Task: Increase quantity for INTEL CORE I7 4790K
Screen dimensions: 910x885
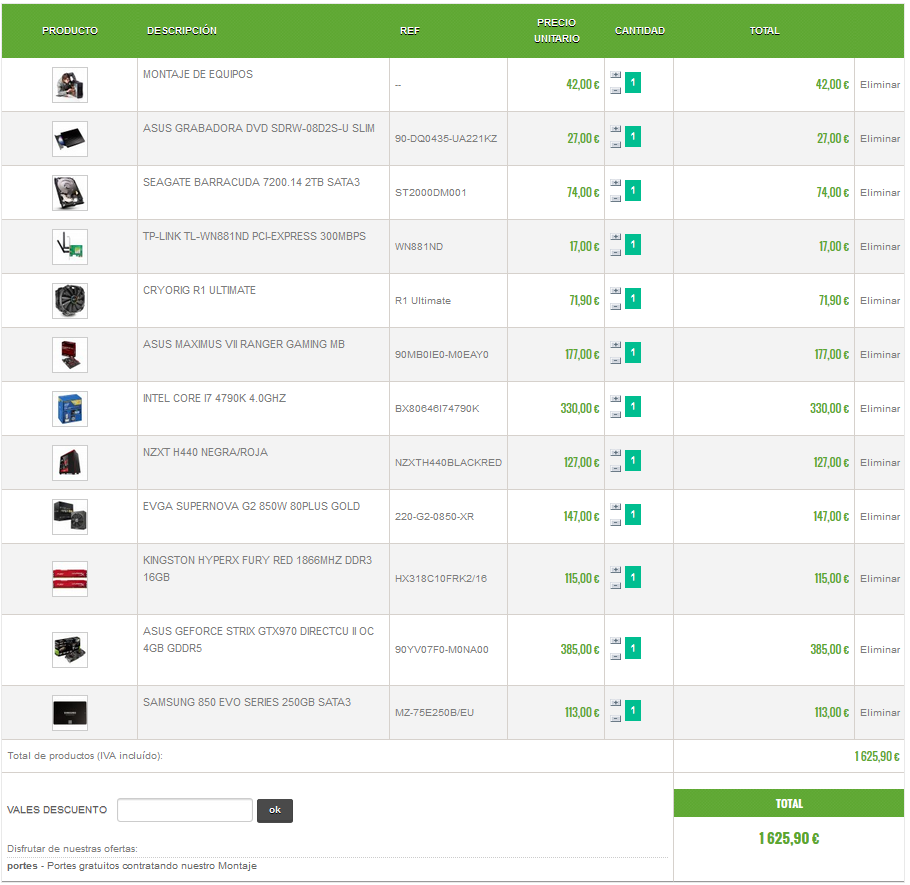Action: tap(616, 399)
